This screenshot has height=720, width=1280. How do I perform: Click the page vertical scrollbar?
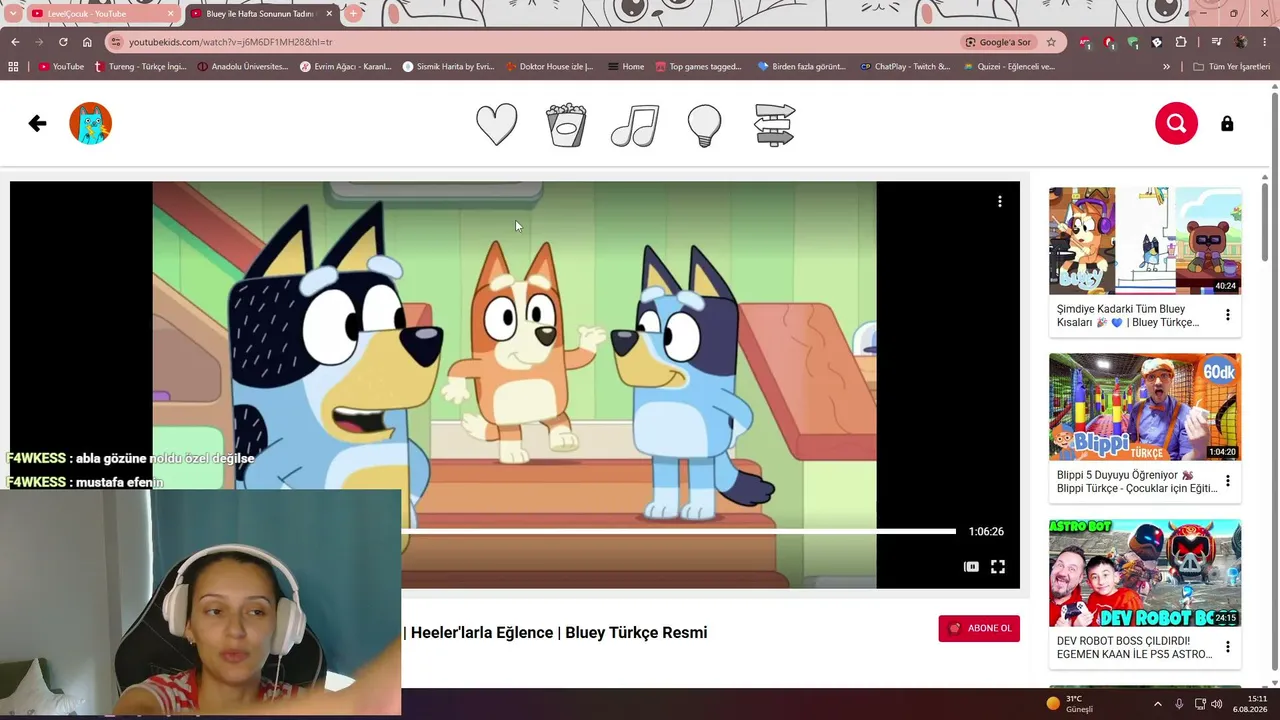click(1274, 383)
